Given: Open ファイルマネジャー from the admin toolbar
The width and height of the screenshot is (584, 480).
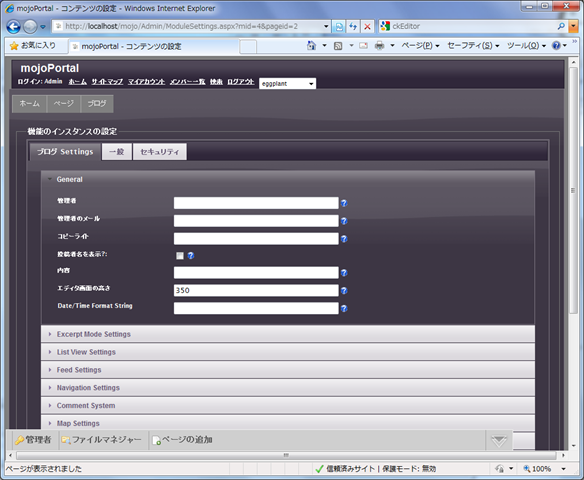Looking at the screenshot, I should click(x=101, y=440).
